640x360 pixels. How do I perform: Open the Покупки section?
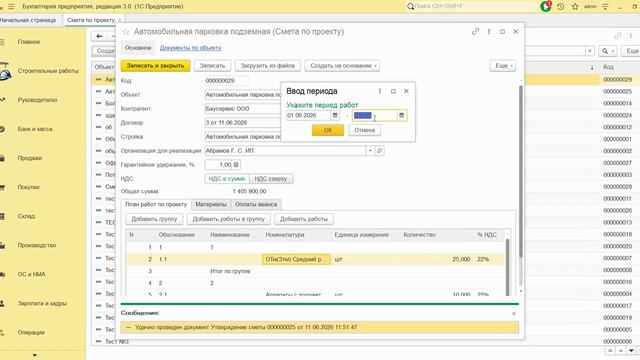[29, 187]
